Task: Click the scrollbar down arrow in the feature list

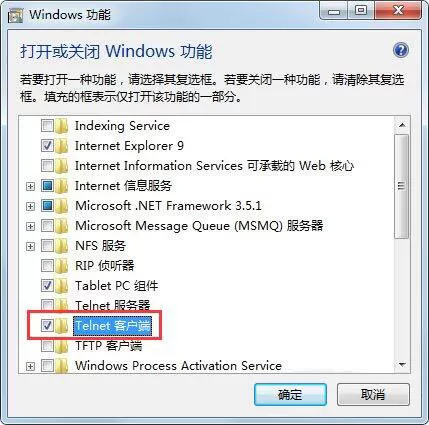Action: 402,365
